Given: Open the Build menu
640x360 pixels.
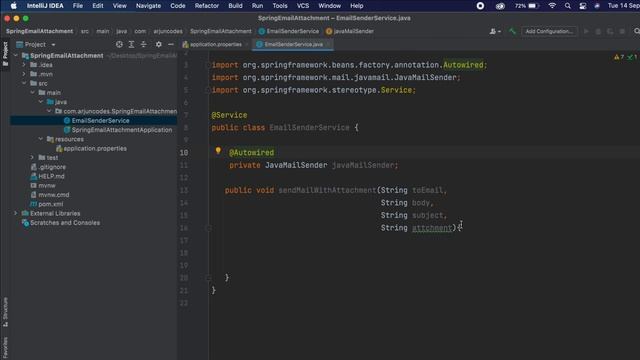Looking at the screenshot, I should [x=235, y=6].
